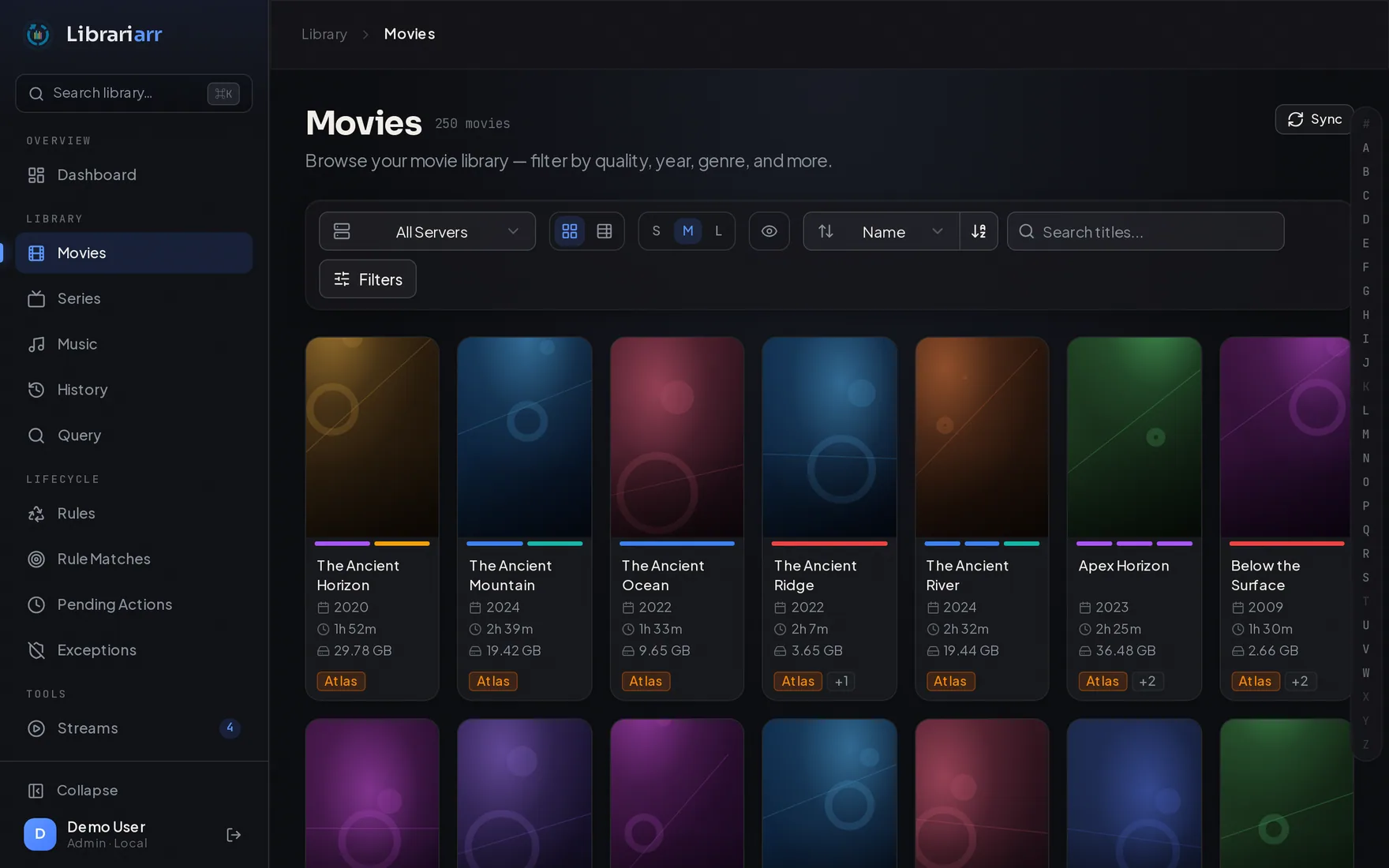Click the Streams count badge 4

point(230,728)
